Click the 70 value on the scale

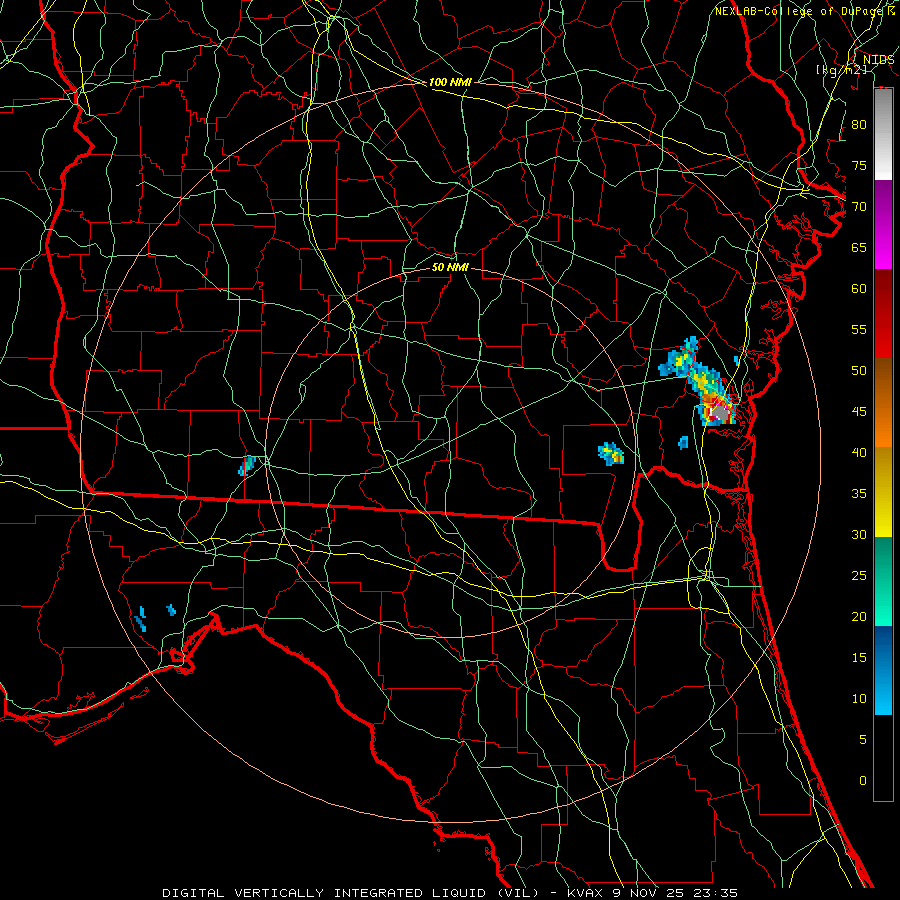point(859,207)
